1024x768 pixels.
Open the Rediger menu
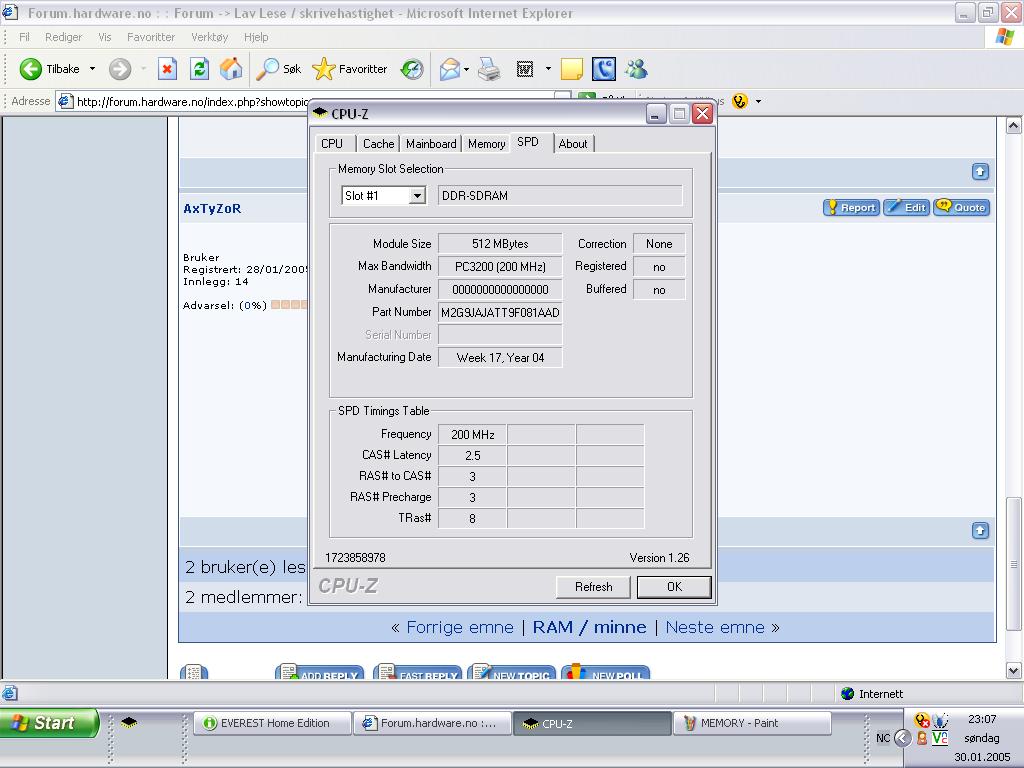[x=63, y=37]
